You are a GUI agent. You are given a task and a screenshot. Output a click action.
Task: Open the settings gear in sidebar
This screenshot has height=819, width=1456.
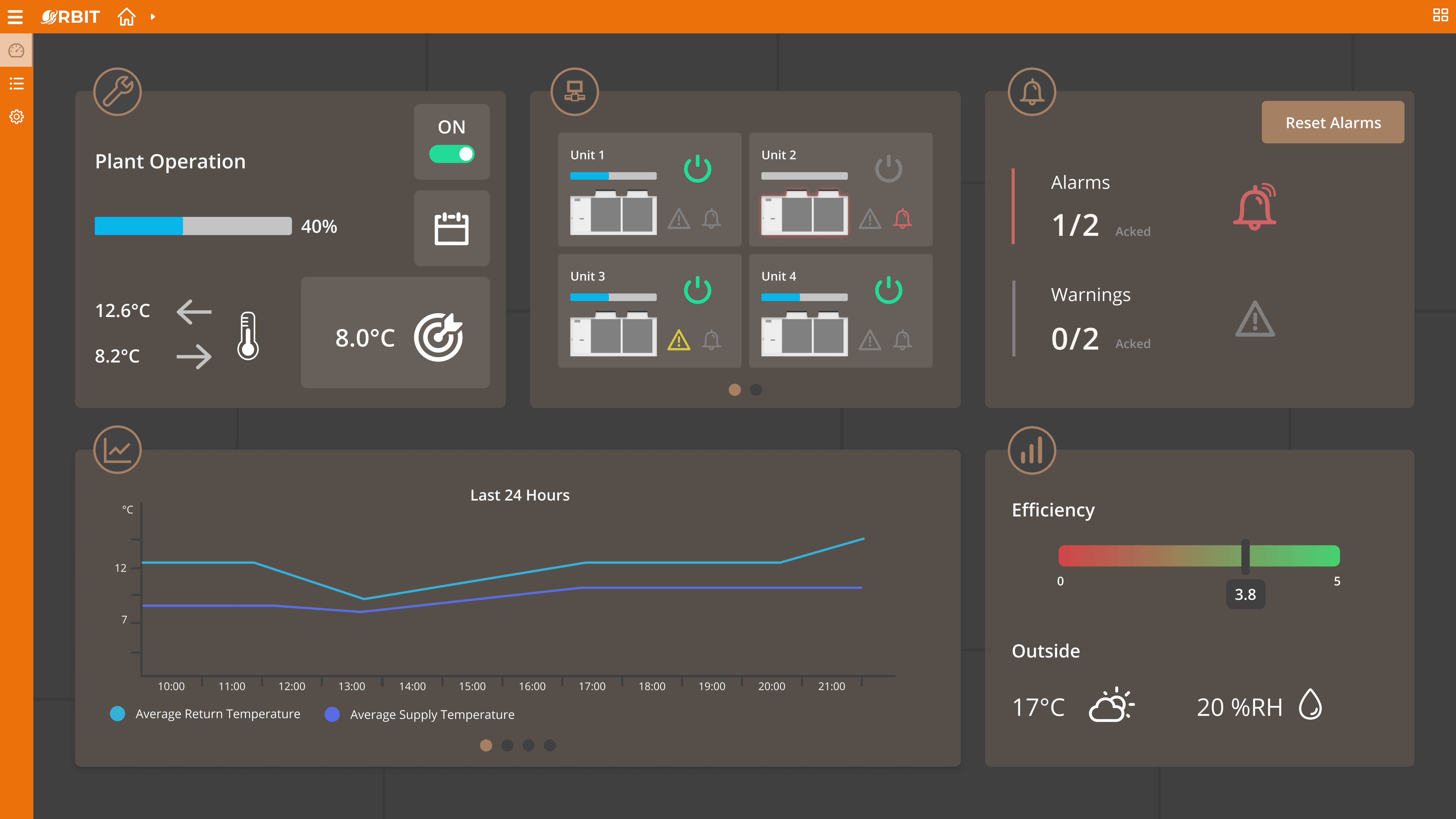point(16,116)
